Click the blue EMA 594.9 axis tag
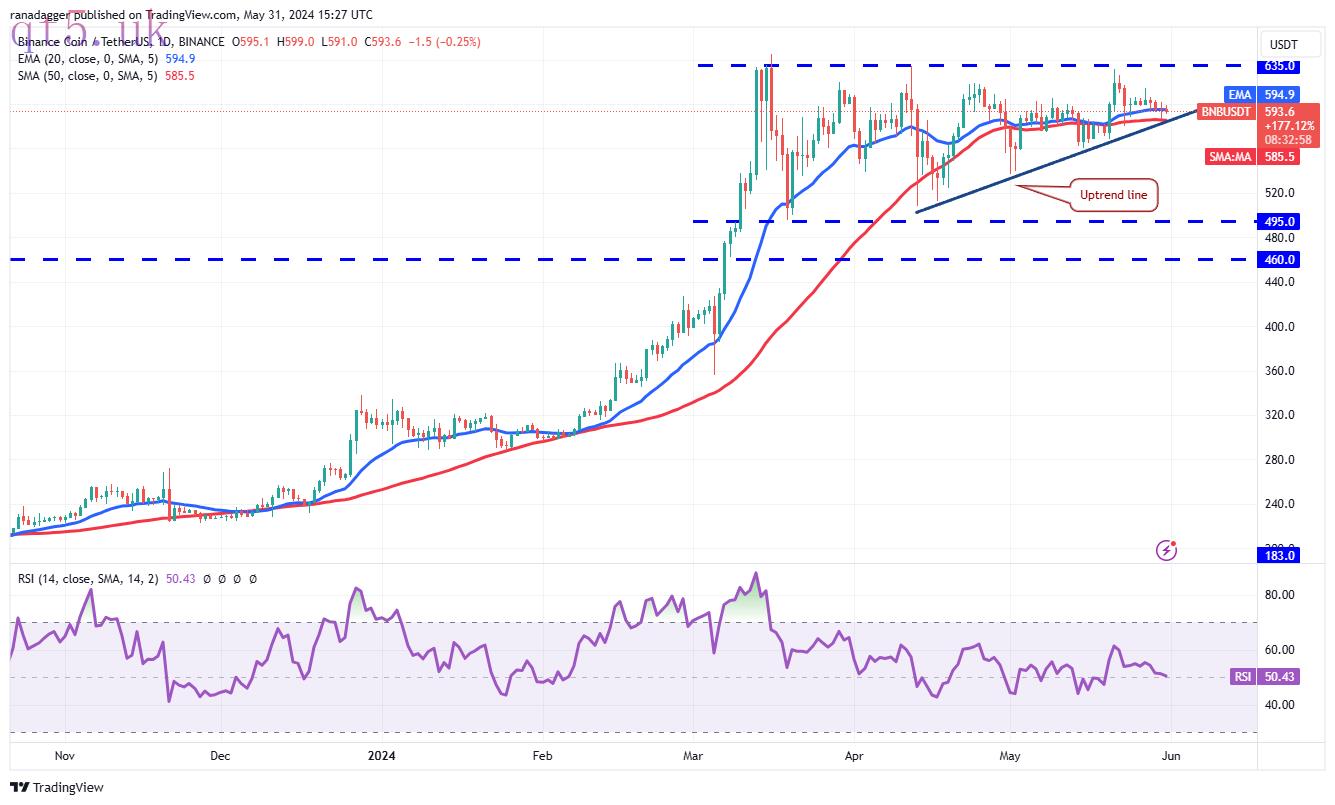Screen dimensions: 1335x805 tap(1263, 95)
